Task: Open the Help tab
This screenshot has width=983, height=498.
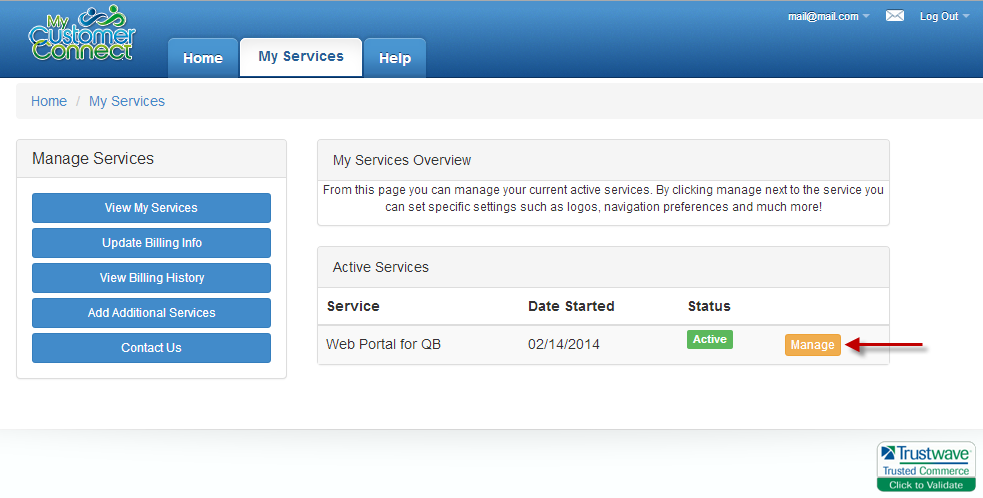Action: point(394,58)
